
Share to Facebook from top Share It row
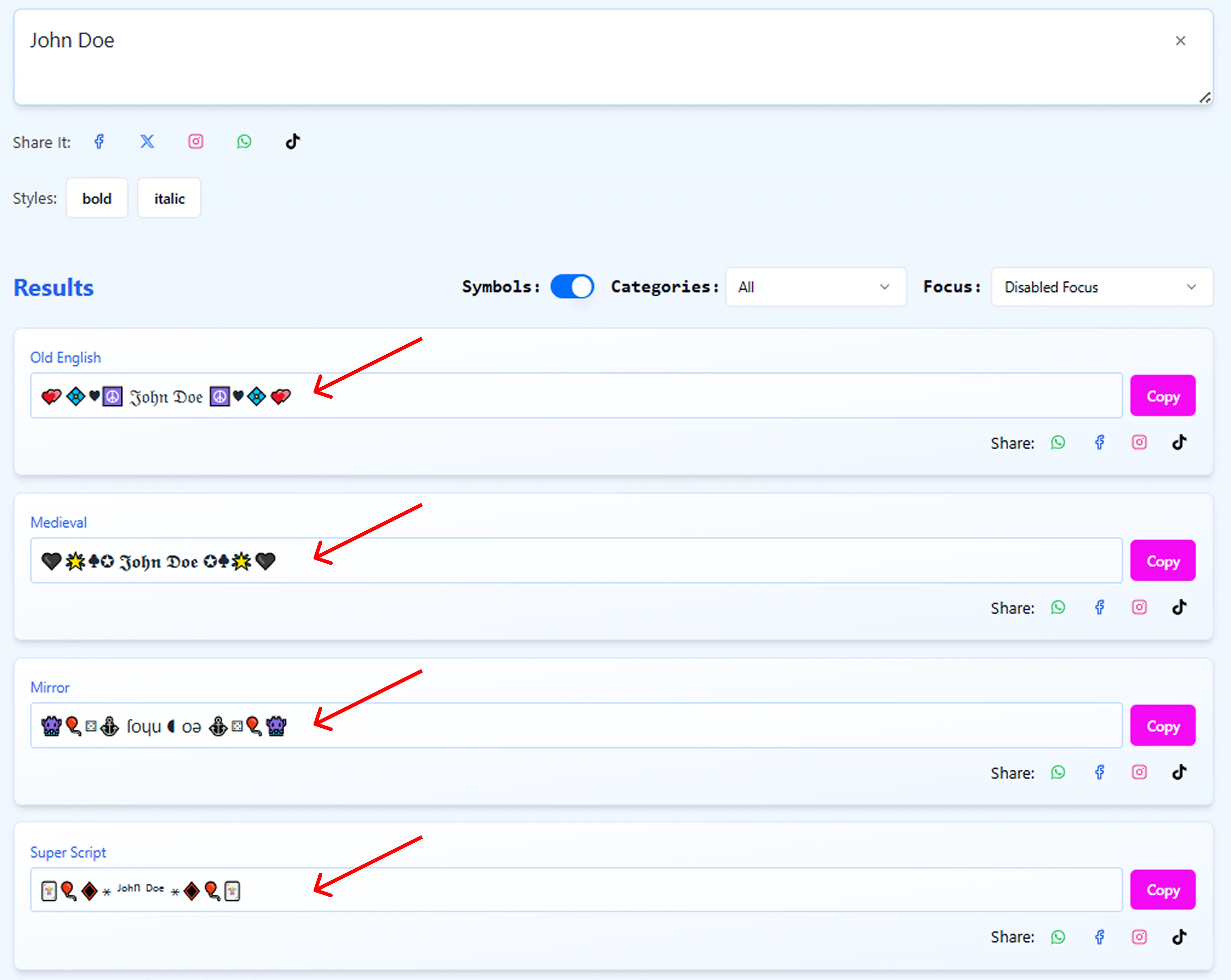[x=99, y=142]
